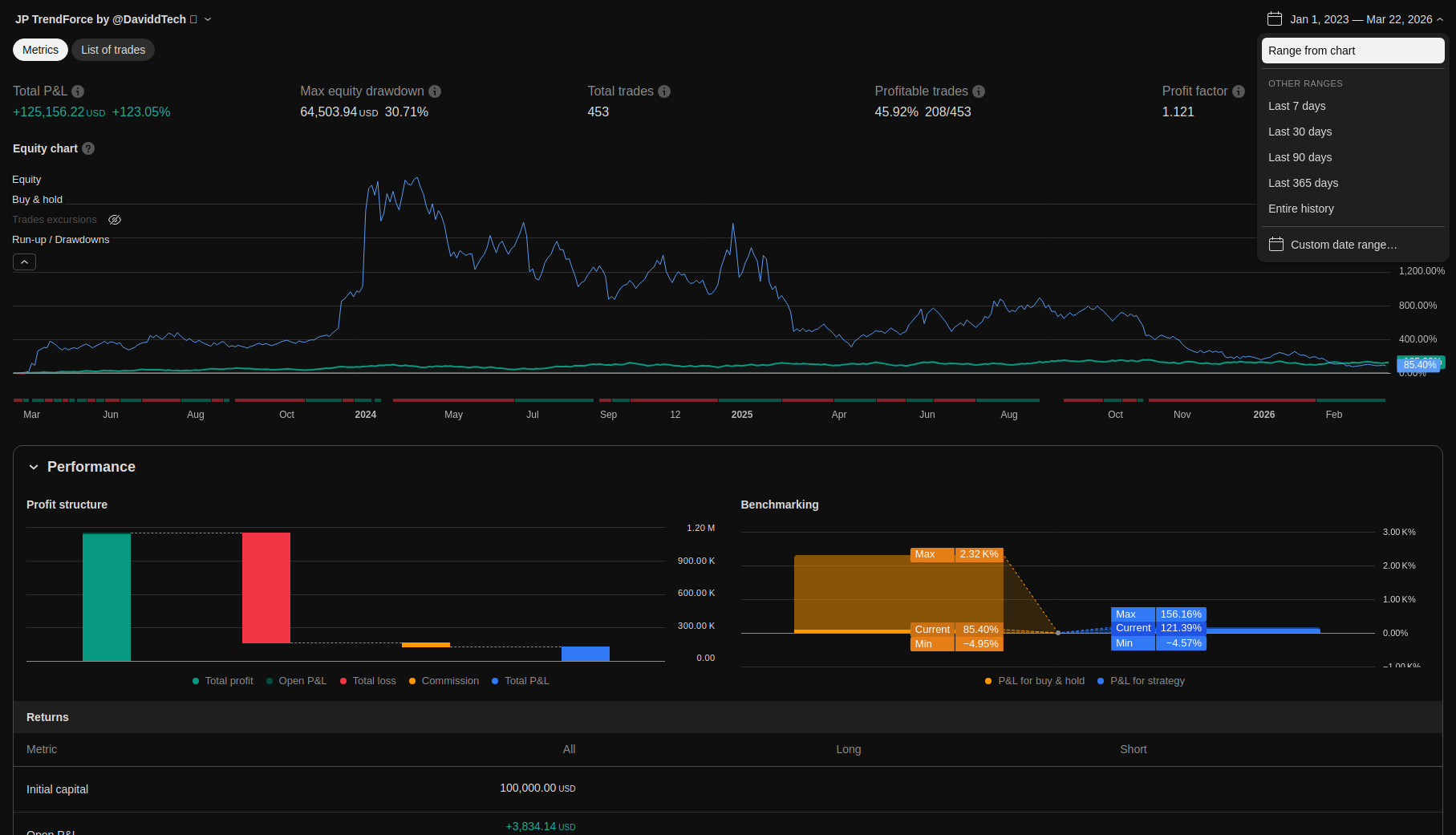
Task: Click help icon beside Equity chart title
Action: 88,148
